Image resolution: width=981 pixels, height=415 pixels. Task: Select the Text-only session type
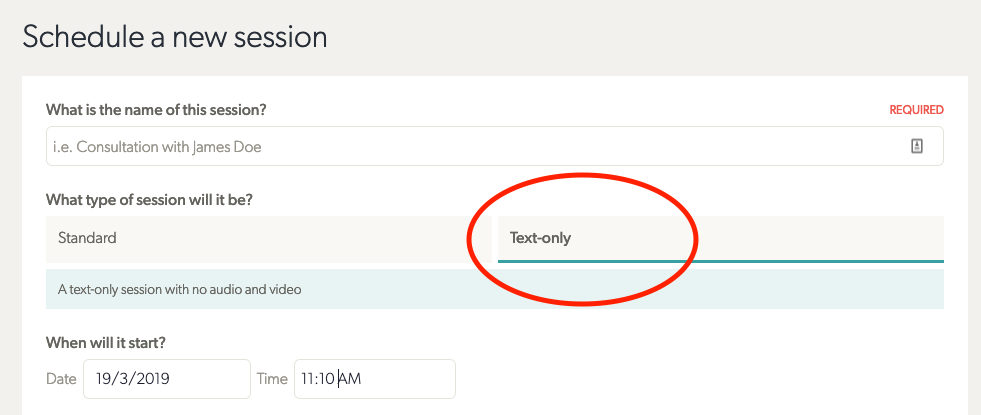click(x=721, y=238)
